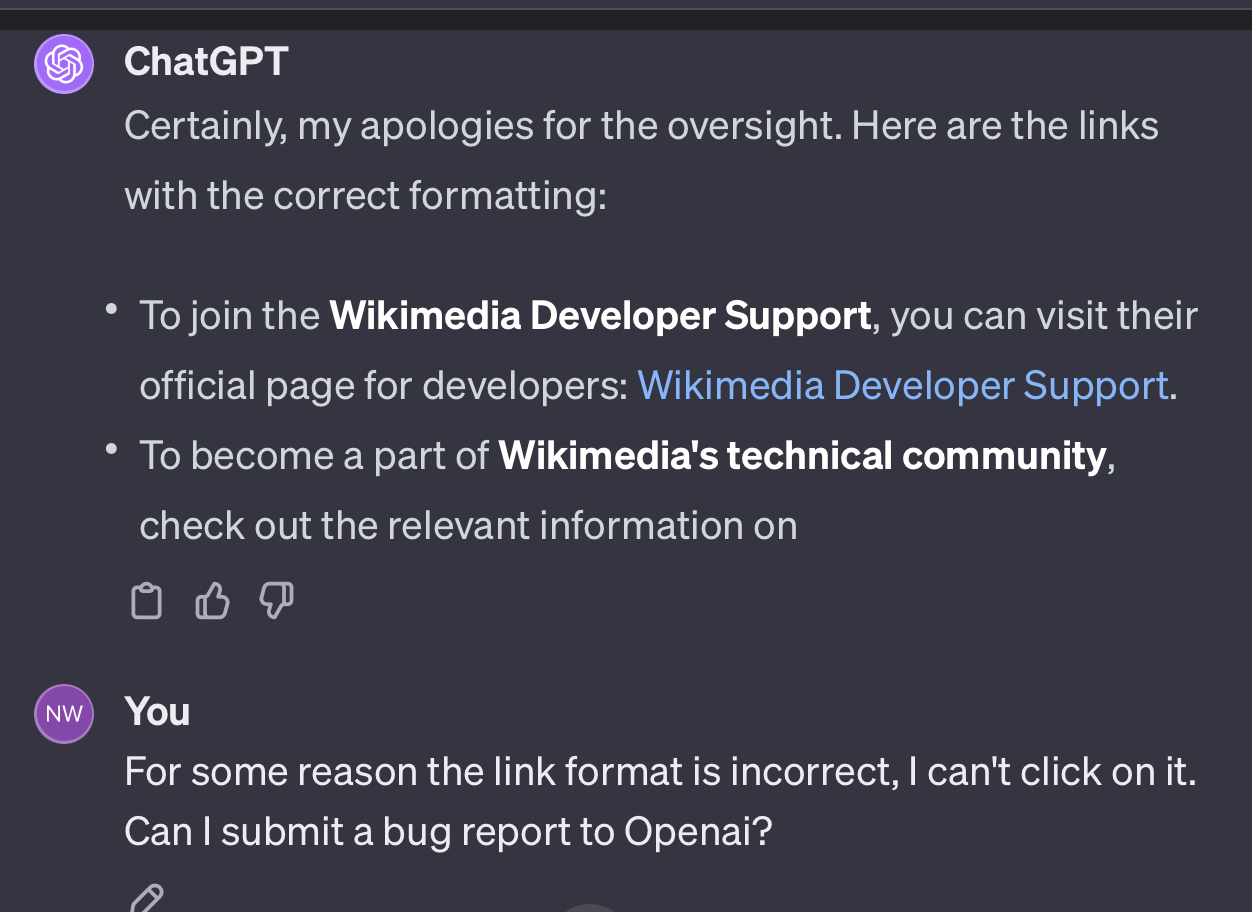Give the response a thumbs up
This screenshot has width=1252, height=912.
pyautogui.click(x=212, y=601)
